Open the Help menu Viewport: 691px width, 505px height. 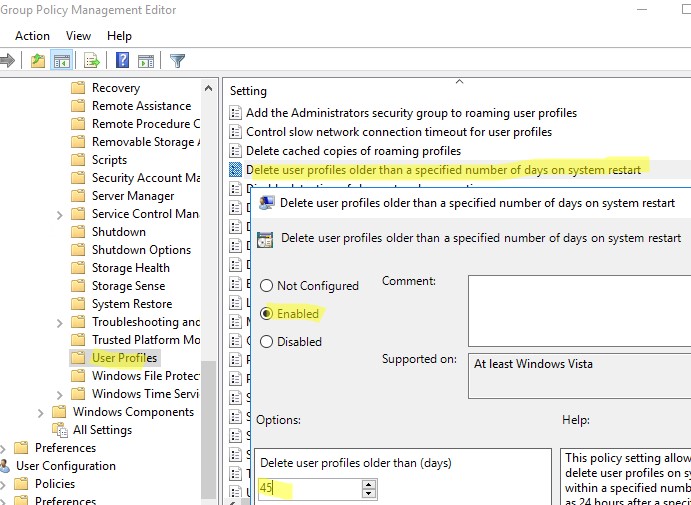pos(119,36)
